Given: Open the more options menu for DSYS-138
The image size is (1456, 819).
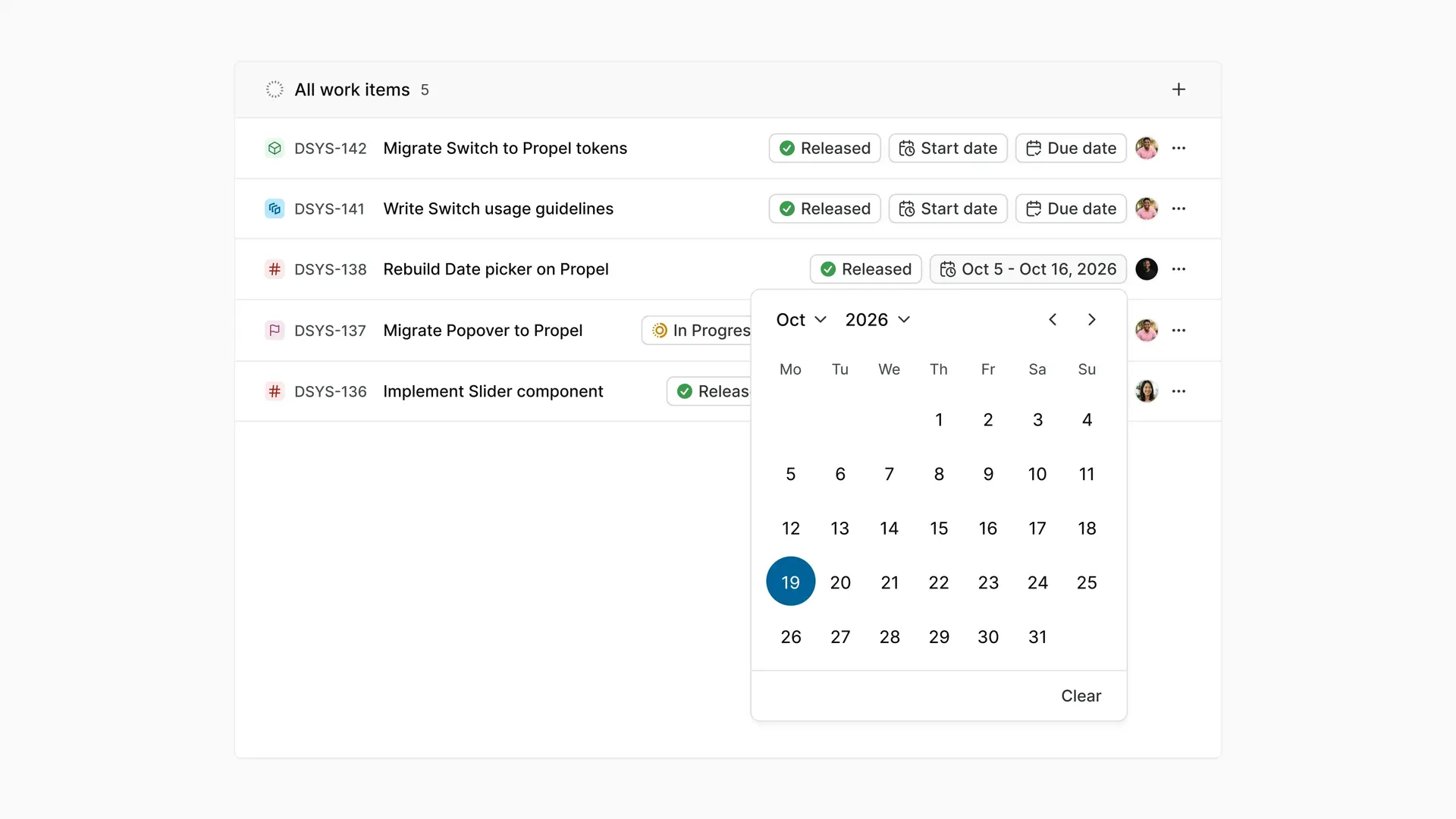Looking at the screenshot, I should (1178, 269).
